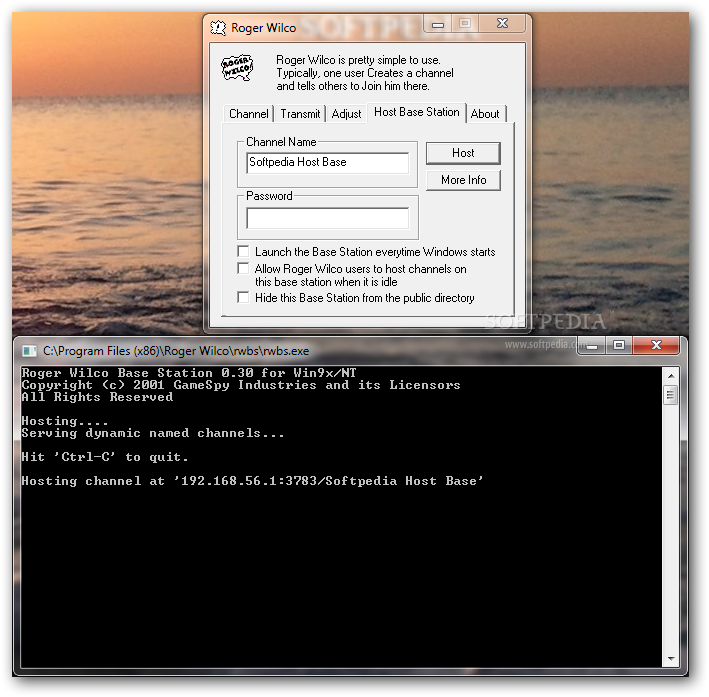Close the Roger Wilco window
The width and height of the screenshot is (709, 697).
502,23
